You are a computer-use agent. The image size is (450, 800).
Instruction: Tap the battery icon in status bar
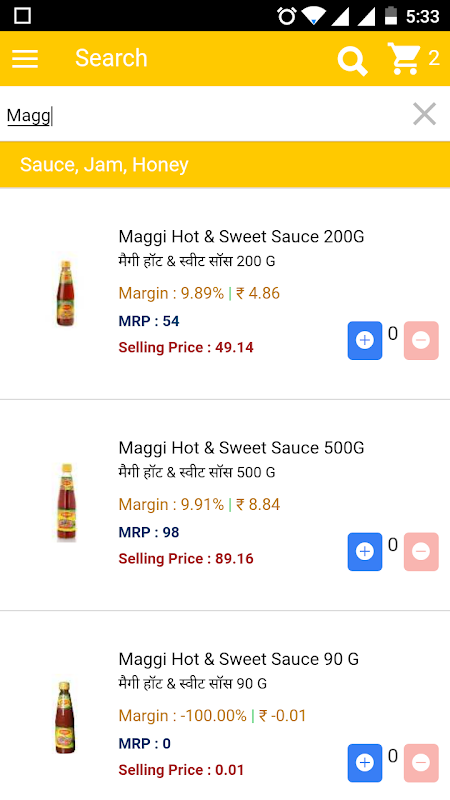point(391,15)
